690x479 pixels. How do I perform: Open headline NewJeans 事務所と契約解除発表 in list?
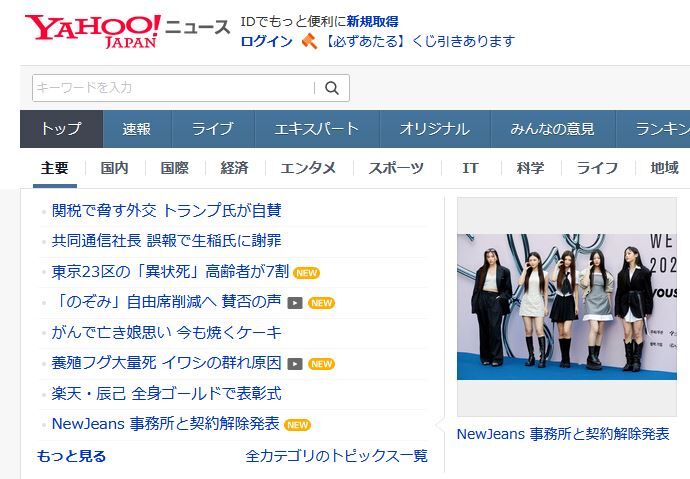point(165,424)
